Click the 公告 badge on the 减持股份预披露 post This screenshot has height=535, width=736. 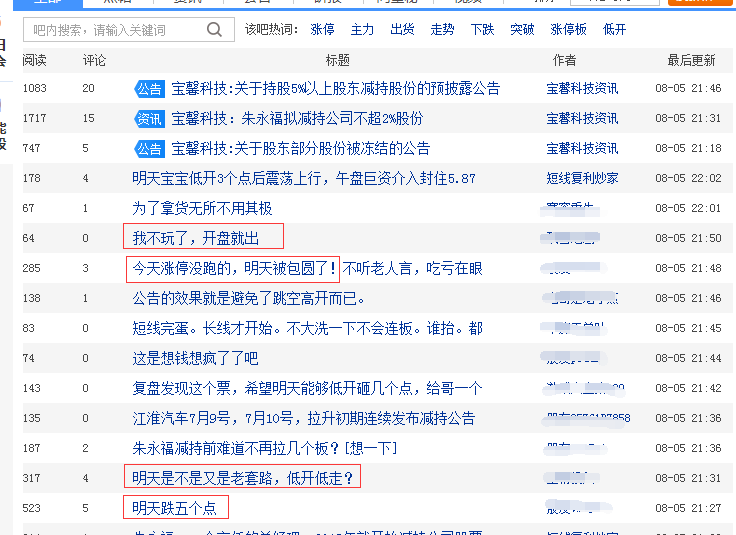[x=149, y=89]
